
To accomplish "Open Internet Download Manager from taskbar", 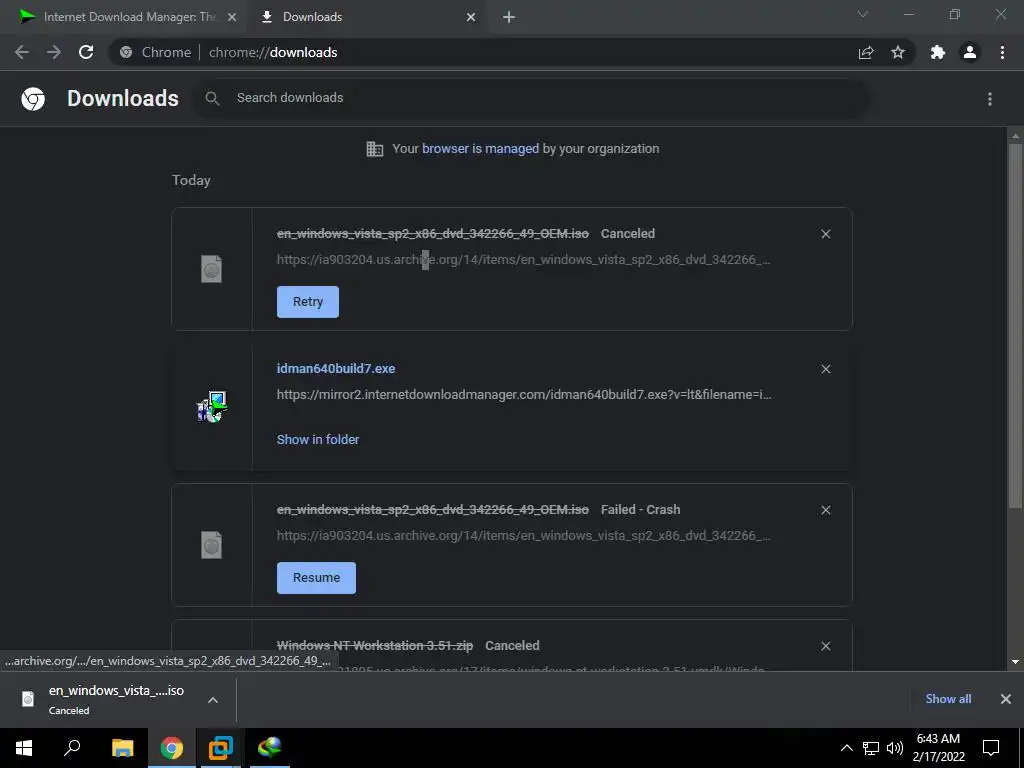I will click(x=269, y=748).
